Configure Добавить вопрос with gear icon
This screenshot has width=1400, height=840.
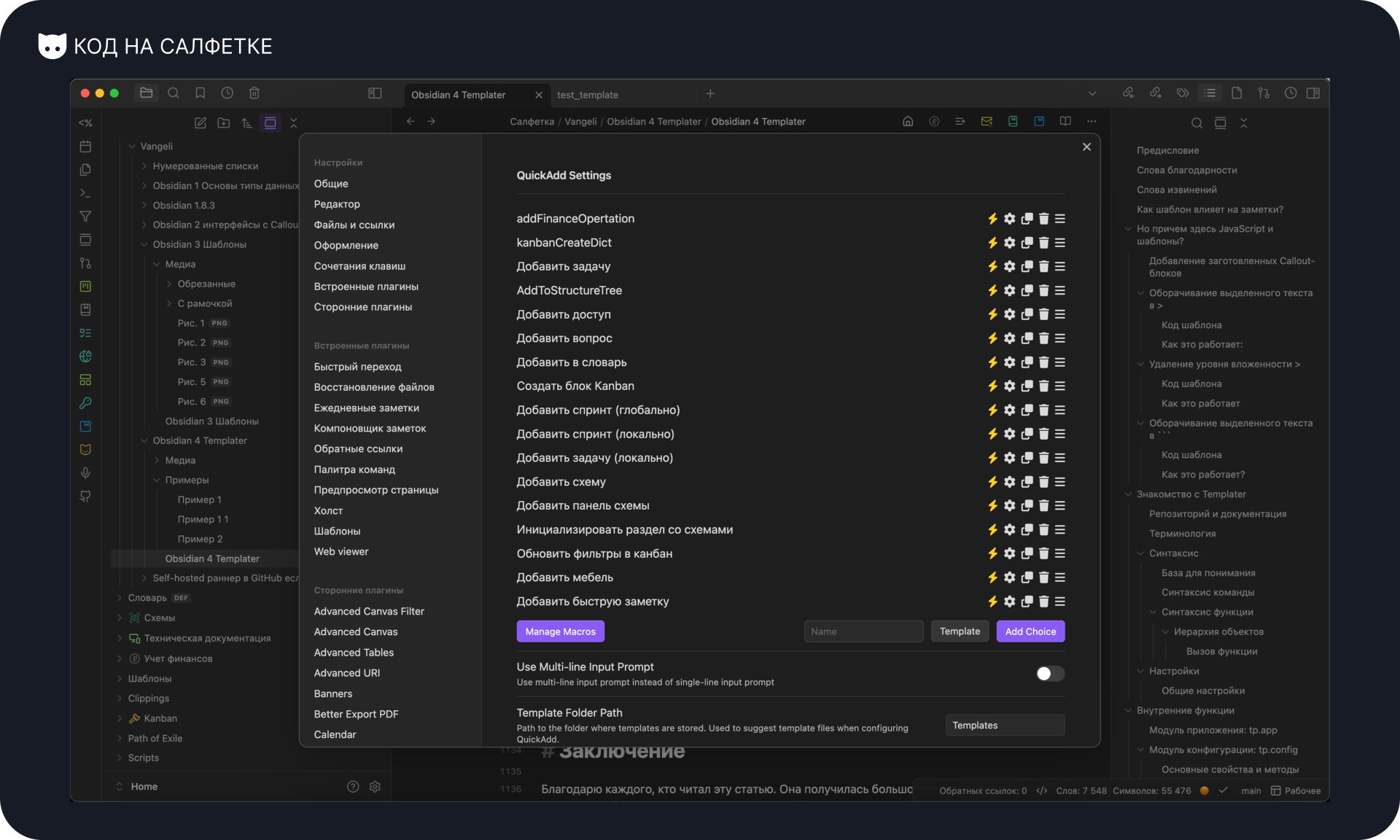pos(1010,338)
